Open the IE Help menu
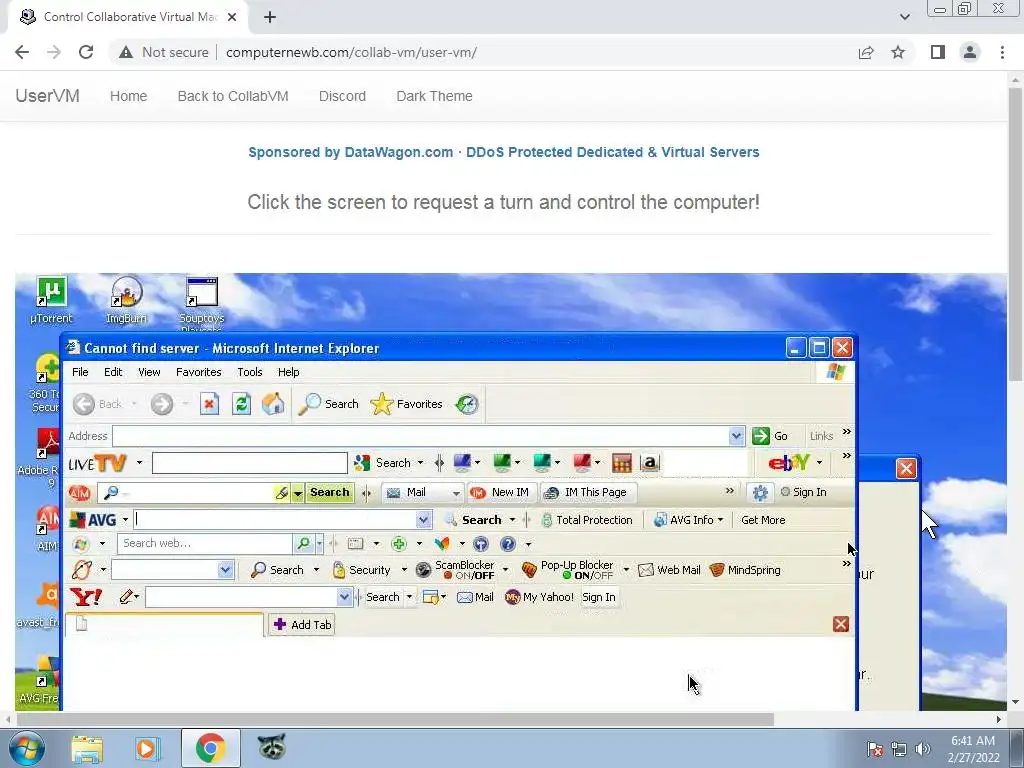 [288, 372]
